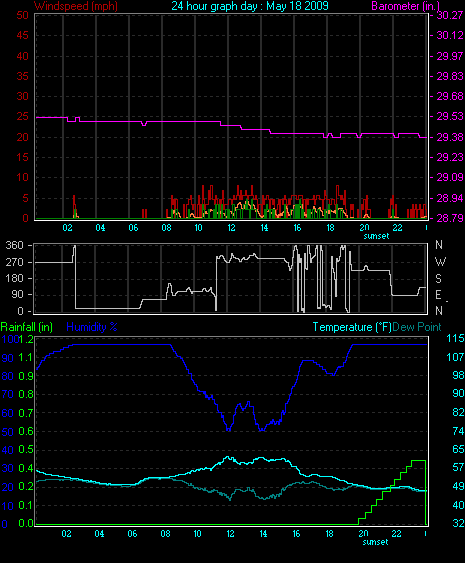Viewport: 465px width, 563px height.
Task: Click temperature axis value 65
Action: click(x=458, y=449)
